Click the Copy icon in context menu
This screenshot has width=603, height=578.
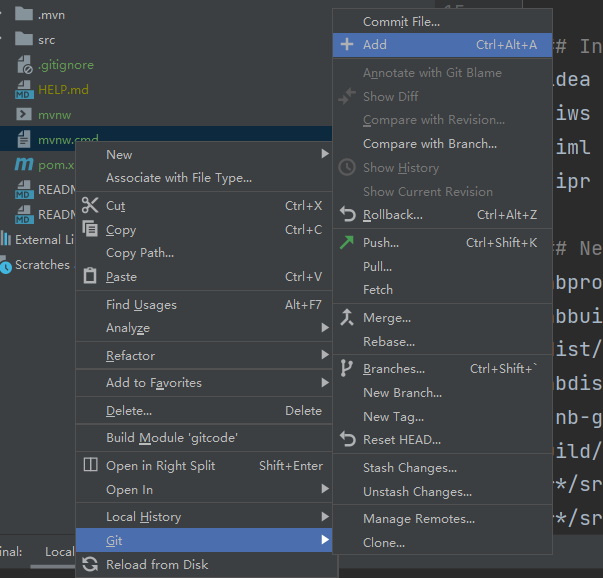tap(90, 229)
